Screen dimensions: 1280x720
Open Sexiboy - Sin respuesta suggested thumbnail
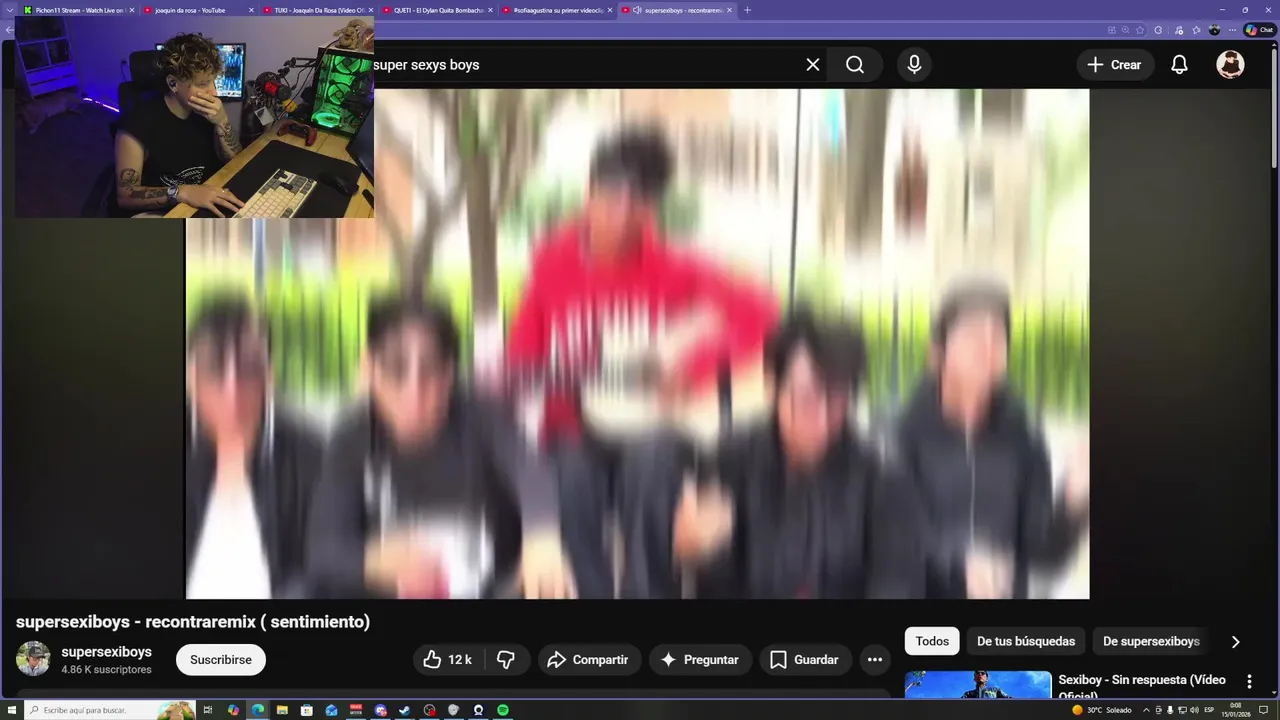[x=978, y=685]
